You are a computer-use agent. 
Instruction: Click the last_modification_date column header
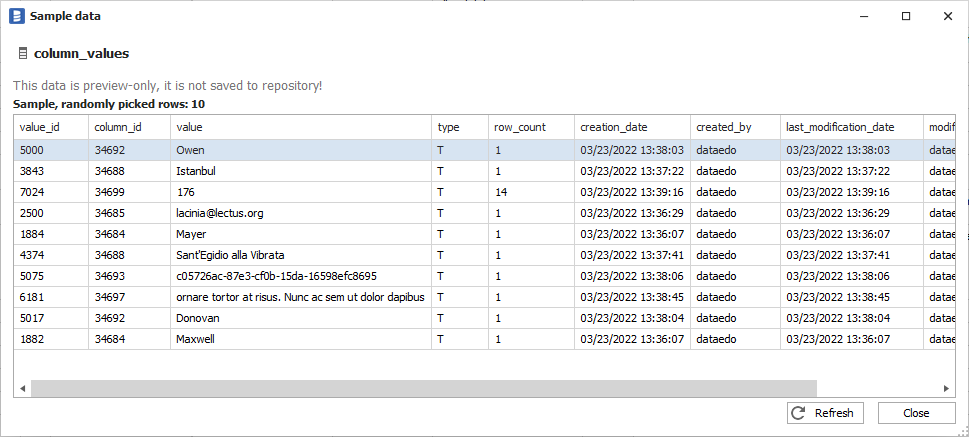[851, 127]
